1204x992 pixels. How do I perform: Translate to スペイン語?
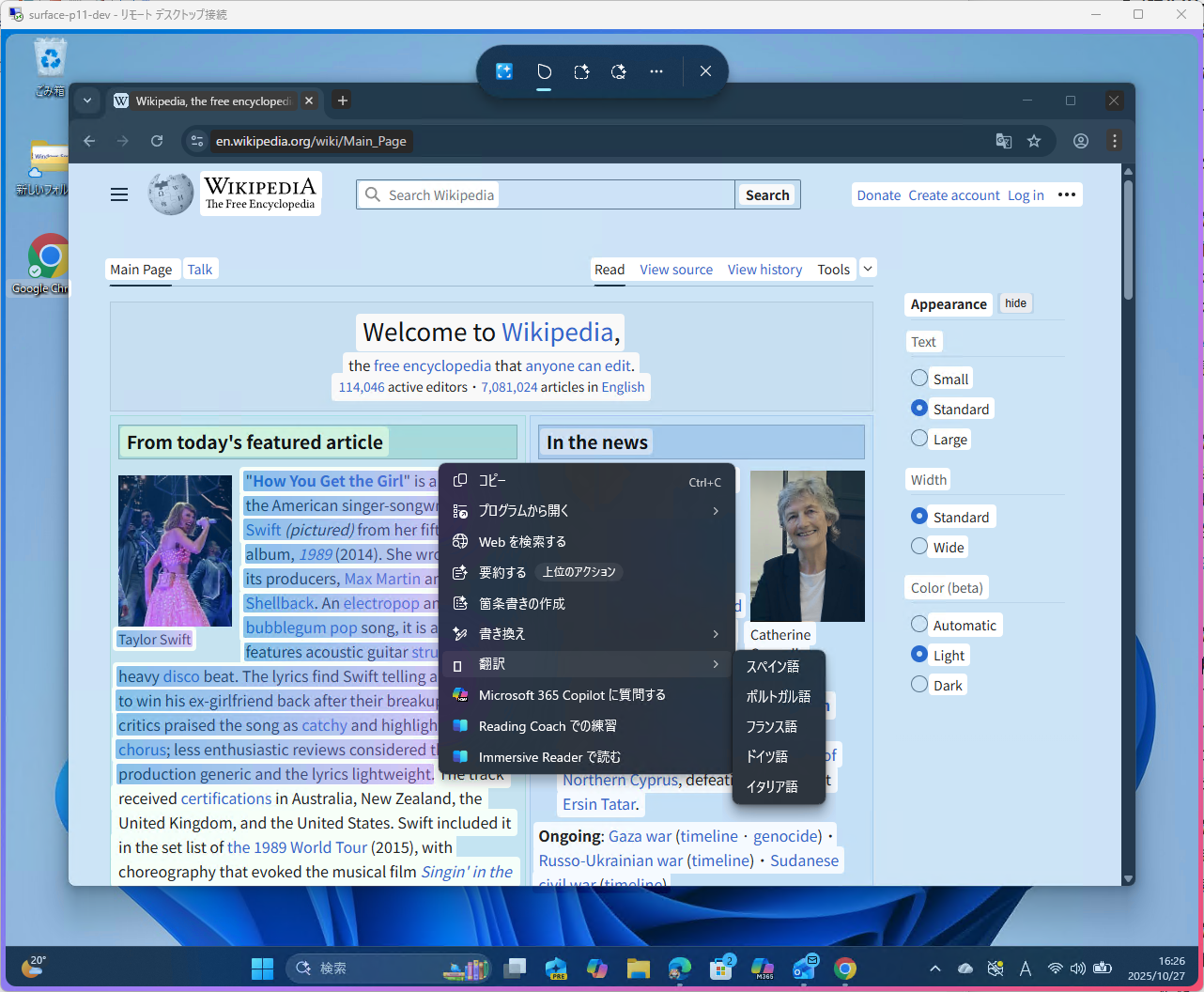tap(779, 666)
